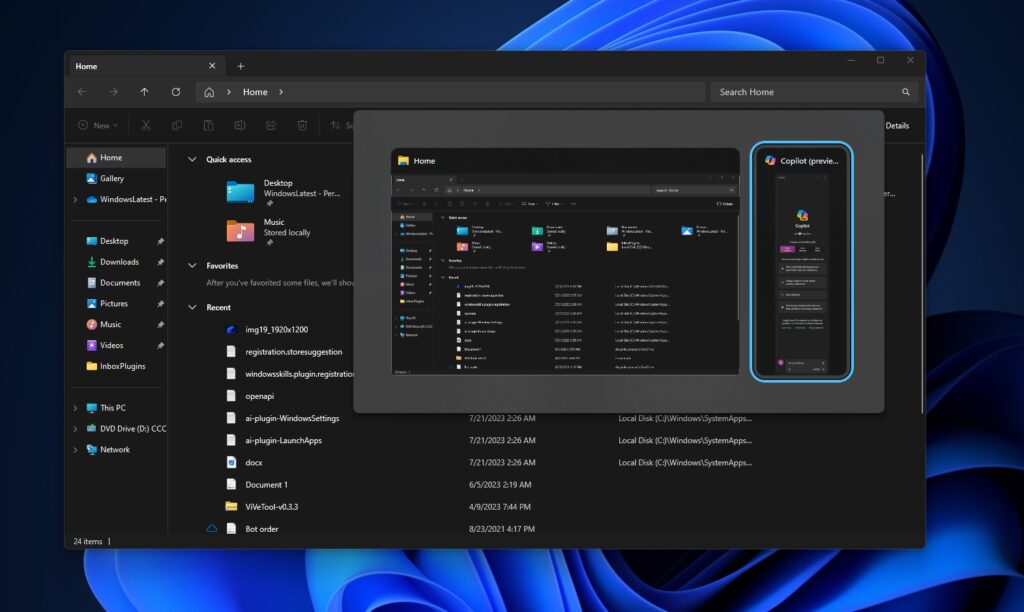1024x612 pixels.
Task: Unpin the Desktop quick access shortcut pin
Action: [x=271, y=203]
